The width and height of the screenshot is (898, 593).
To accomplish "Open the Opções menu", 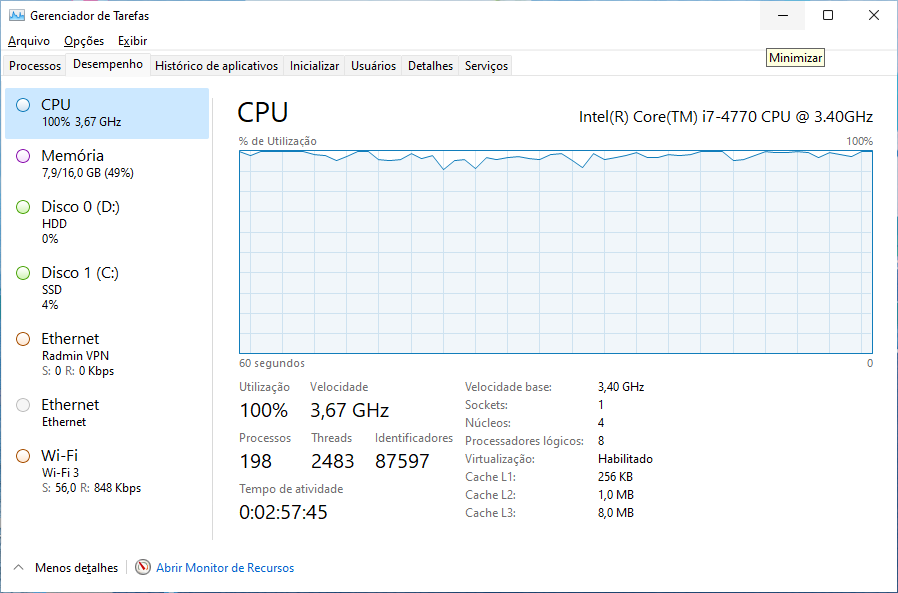I will click(84, 41).
